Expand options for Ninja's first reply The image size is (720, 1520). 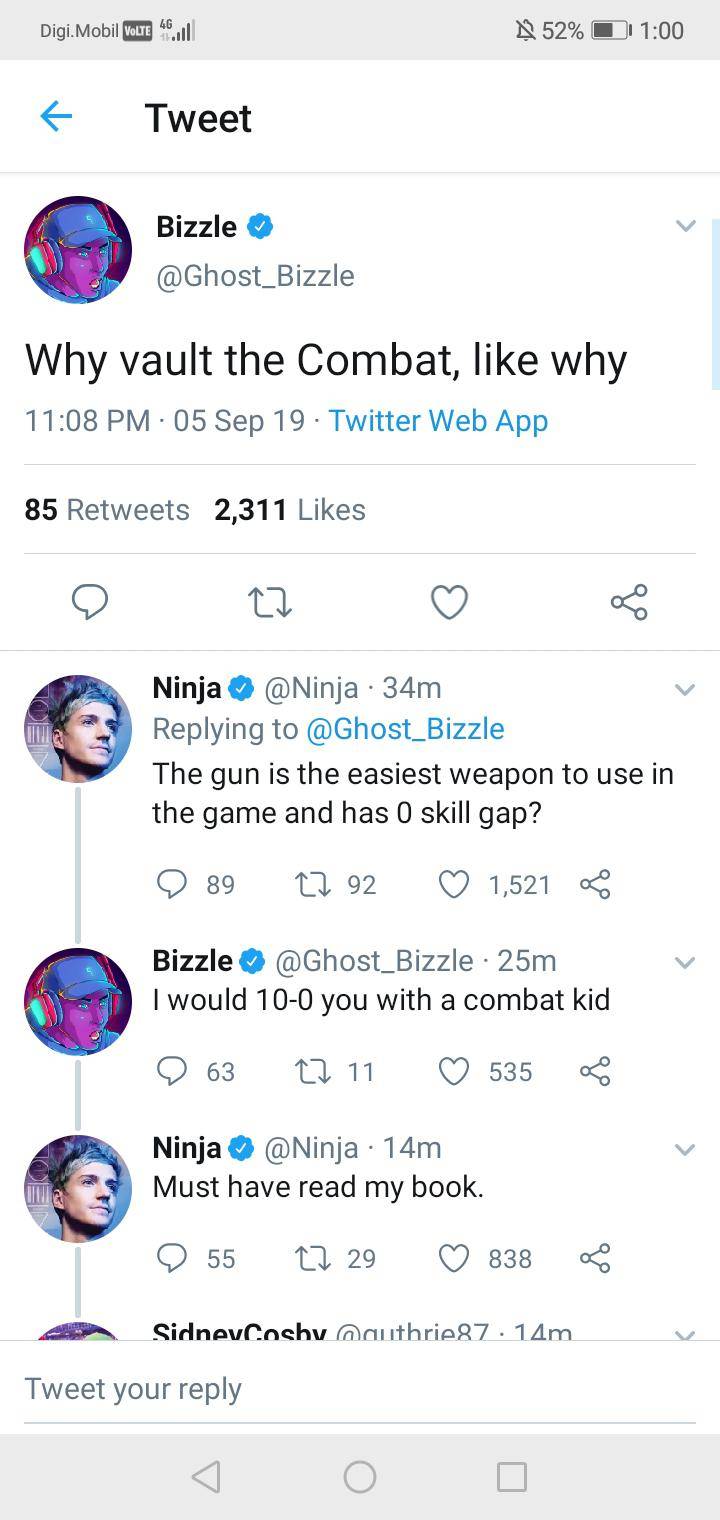[x=686, y=689]
